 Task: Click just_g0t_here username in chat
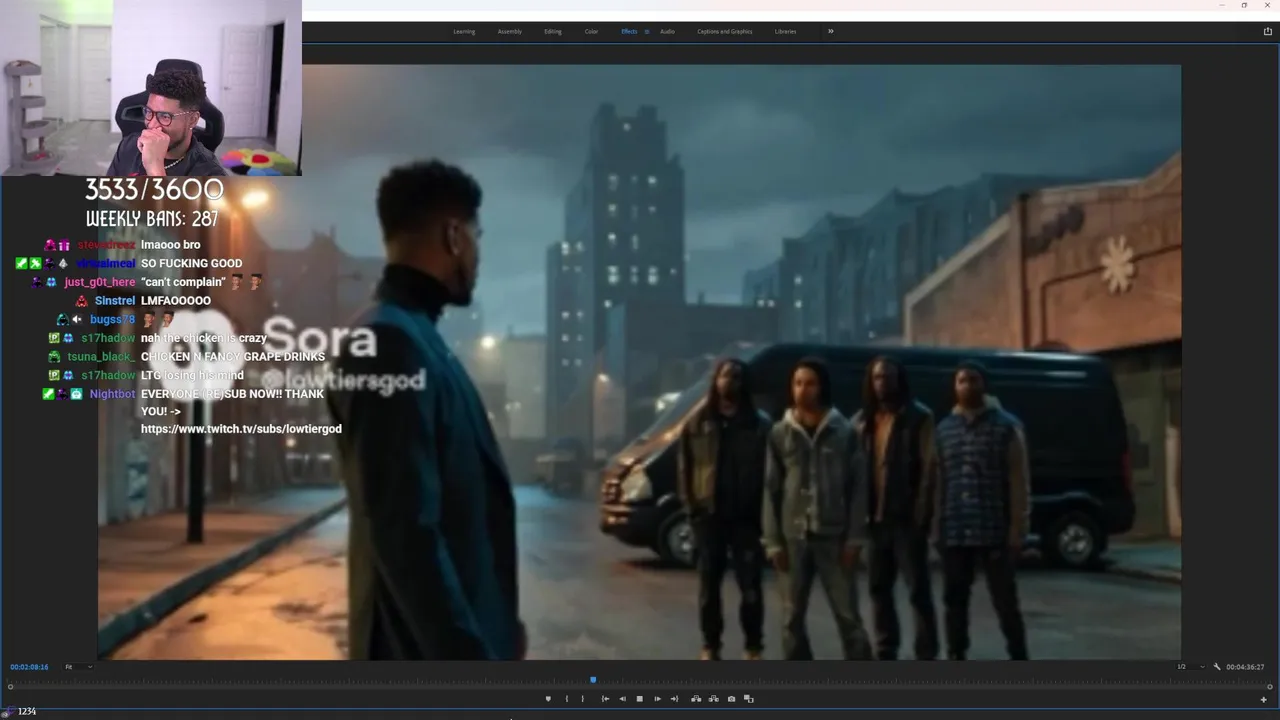coord(100,282)
